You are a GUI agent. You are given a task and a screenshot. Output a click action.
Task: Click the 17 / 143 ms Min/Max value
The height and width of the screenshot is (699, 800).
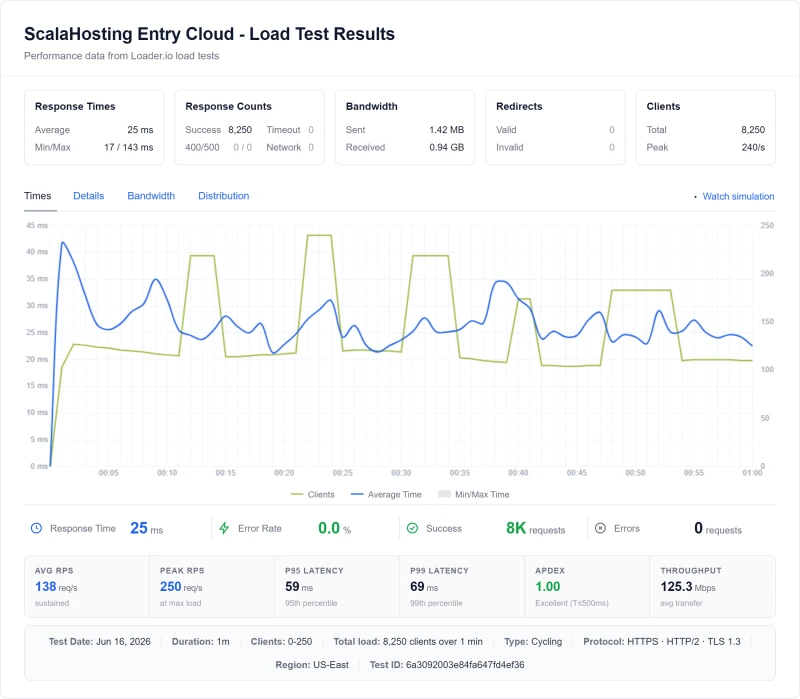pyautogui.click(x=129, y=147)
